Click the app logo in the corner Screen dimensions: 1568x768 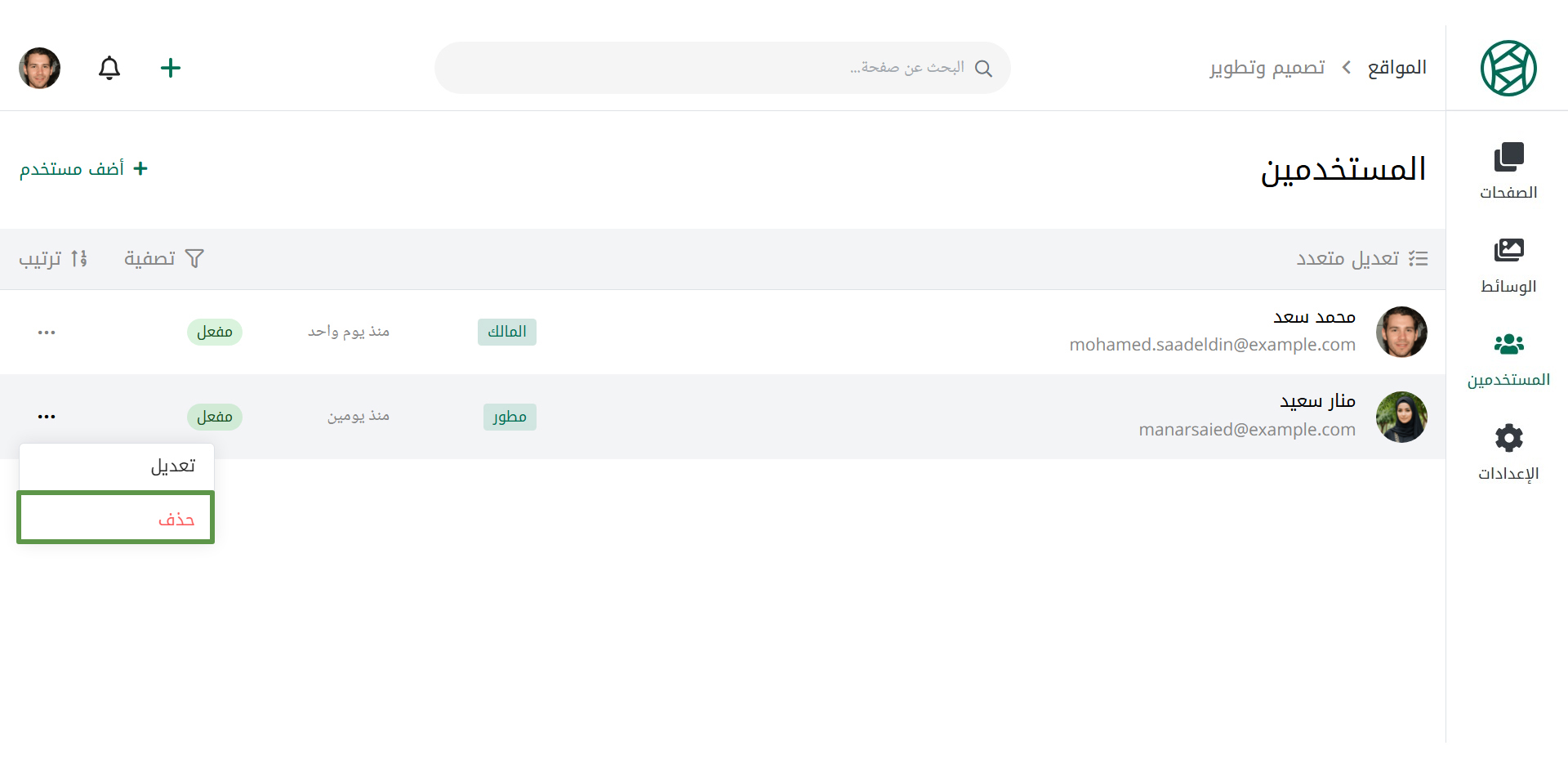[1508, 68]
